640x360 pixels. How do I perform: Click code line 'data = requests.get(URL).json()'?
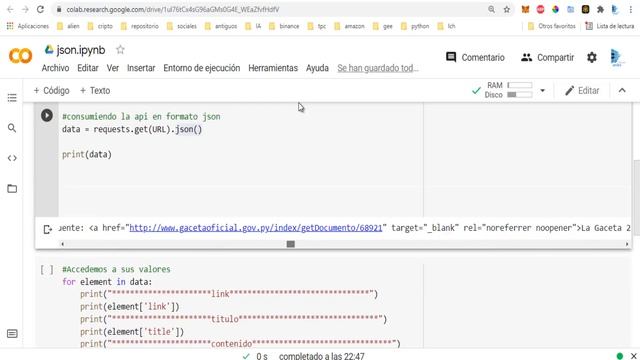point(132,129)
